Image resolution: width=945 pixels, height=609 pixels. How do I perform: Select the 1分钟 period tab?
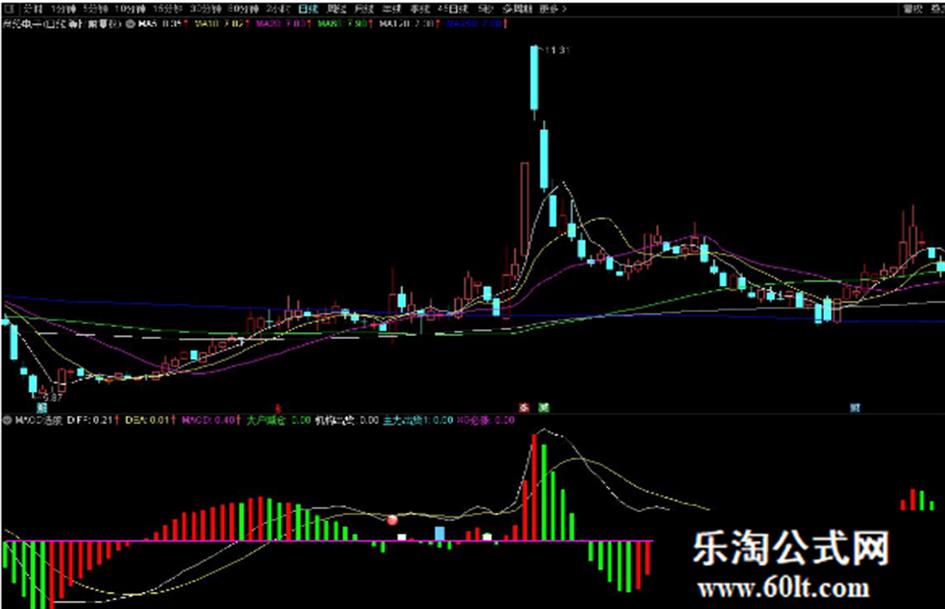(x=63, y=9)
